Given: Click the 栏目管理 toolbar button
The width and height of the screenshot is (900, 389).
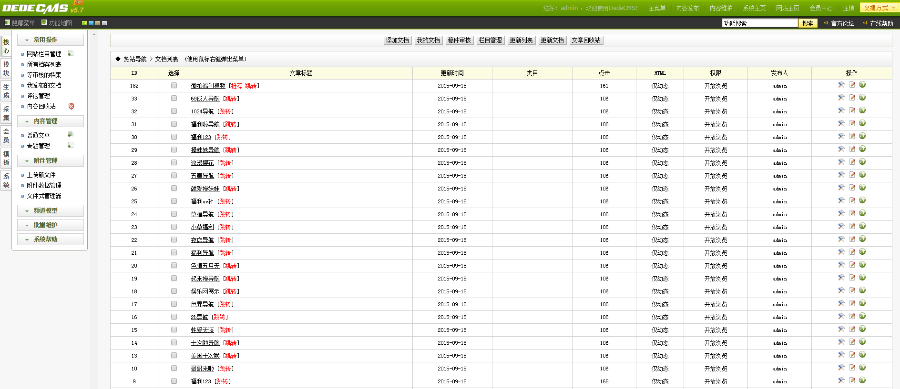Looking at the screenshot, I should coord(490,40).
